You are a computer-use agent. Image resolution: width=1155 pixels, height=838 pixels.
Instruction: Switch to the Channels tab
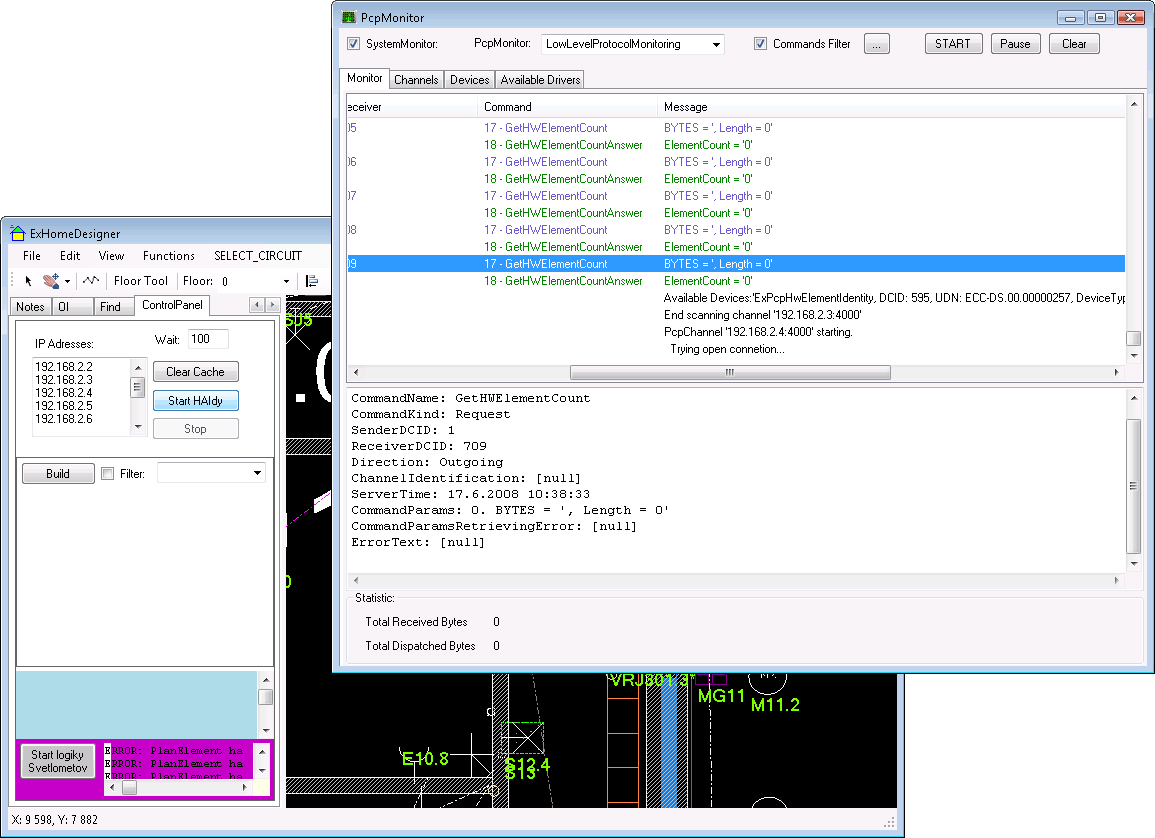pyautogui.click(x=416, y=79)
